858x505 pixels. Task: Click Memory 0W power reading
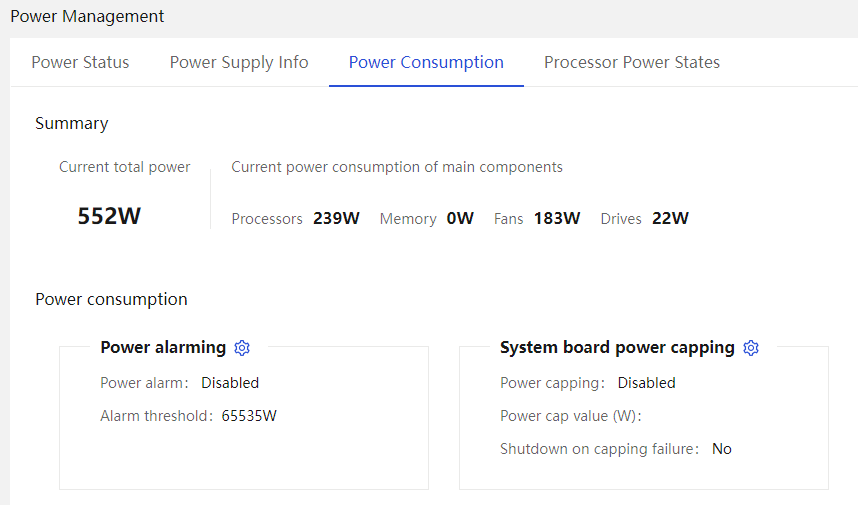460,218
